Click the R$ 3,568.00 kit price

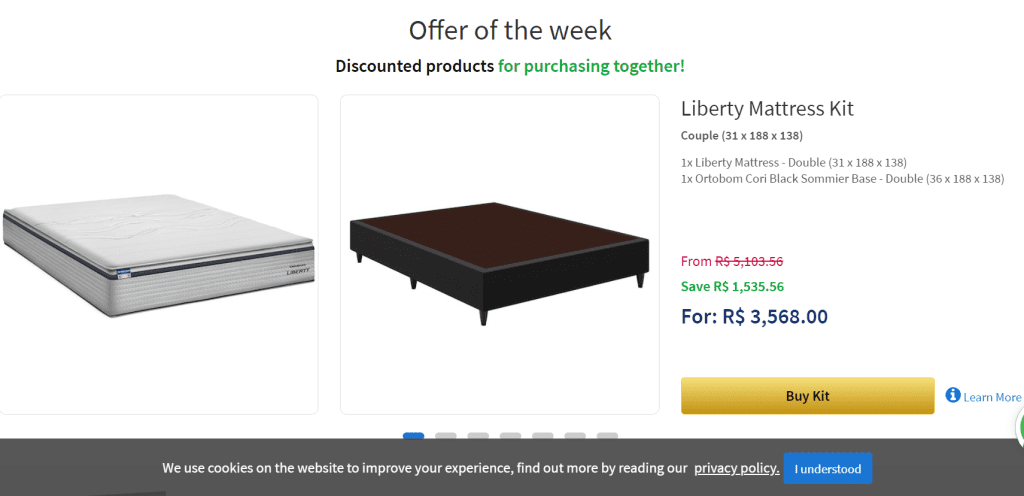754,317
